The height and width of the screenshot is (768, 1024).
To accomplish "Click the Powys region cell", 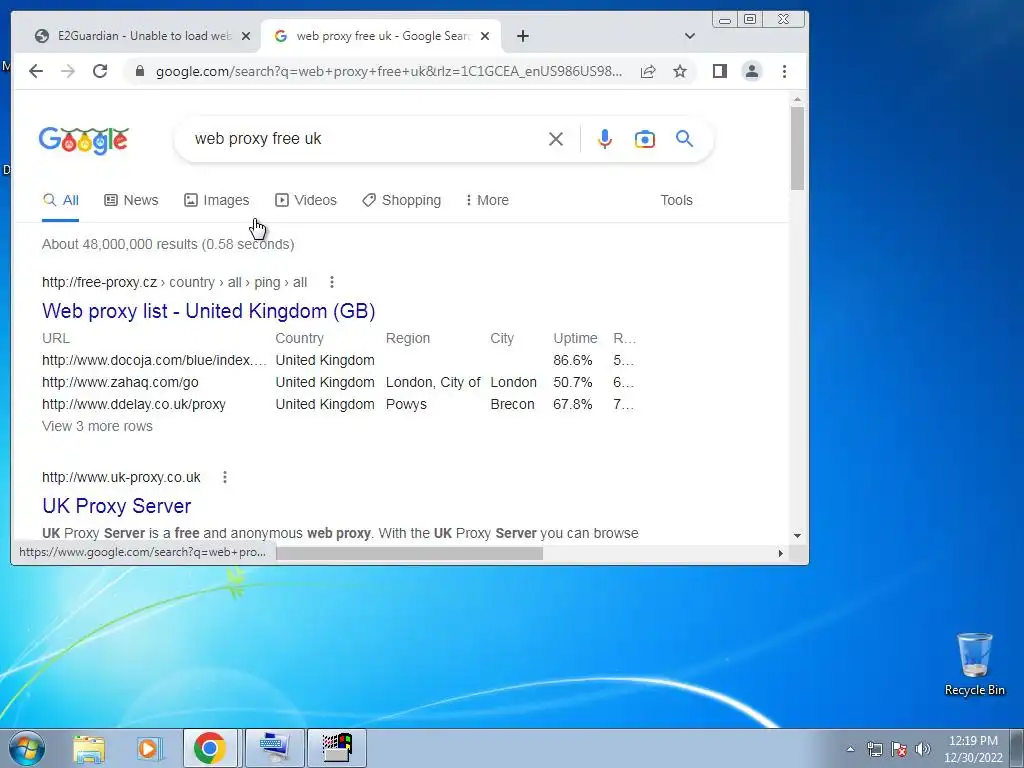I will click(406, 404).
